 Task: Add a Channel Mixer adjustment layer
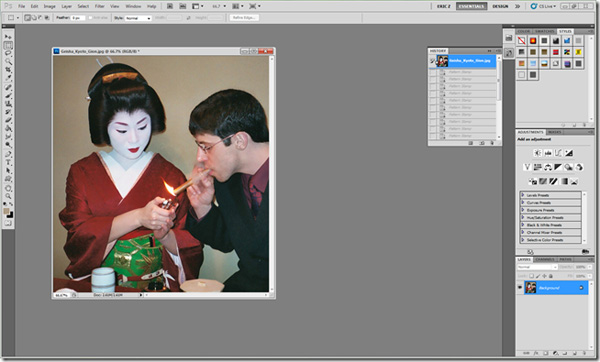579,167
